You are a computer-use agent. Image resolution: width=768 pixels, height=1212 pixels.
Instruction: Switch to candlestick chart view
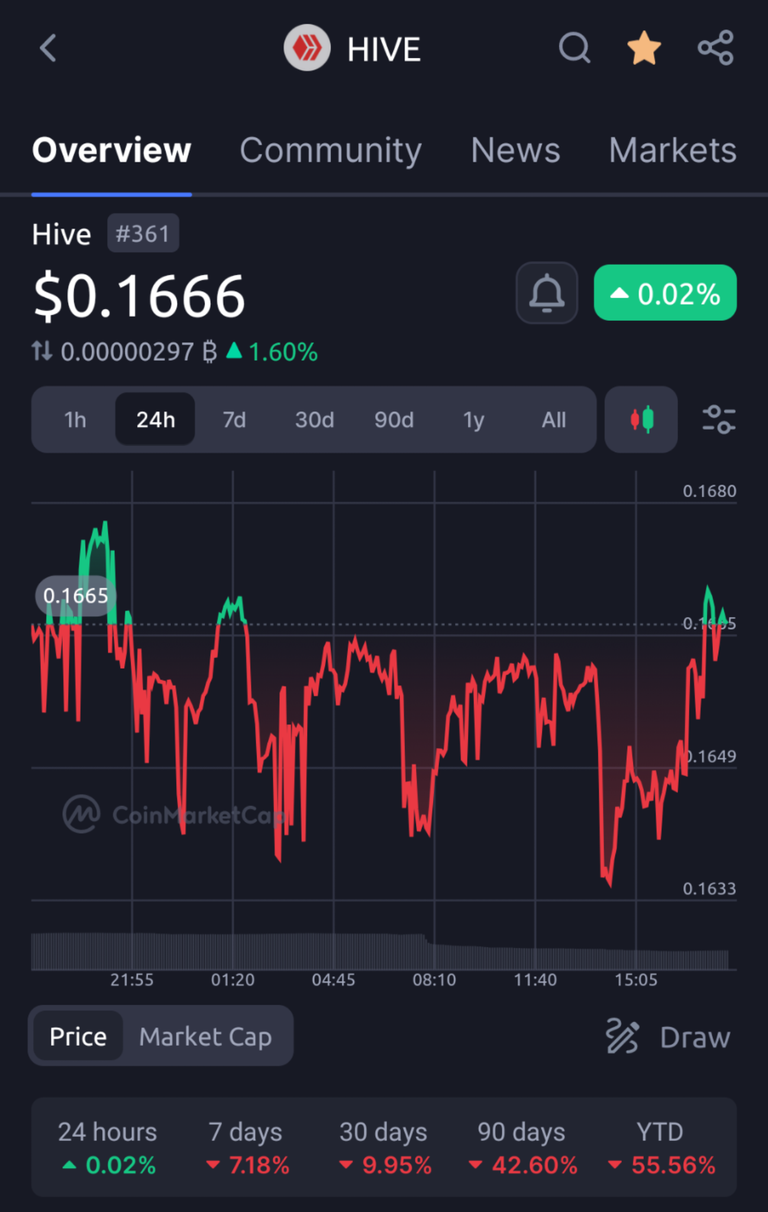[x=641, y=420]
